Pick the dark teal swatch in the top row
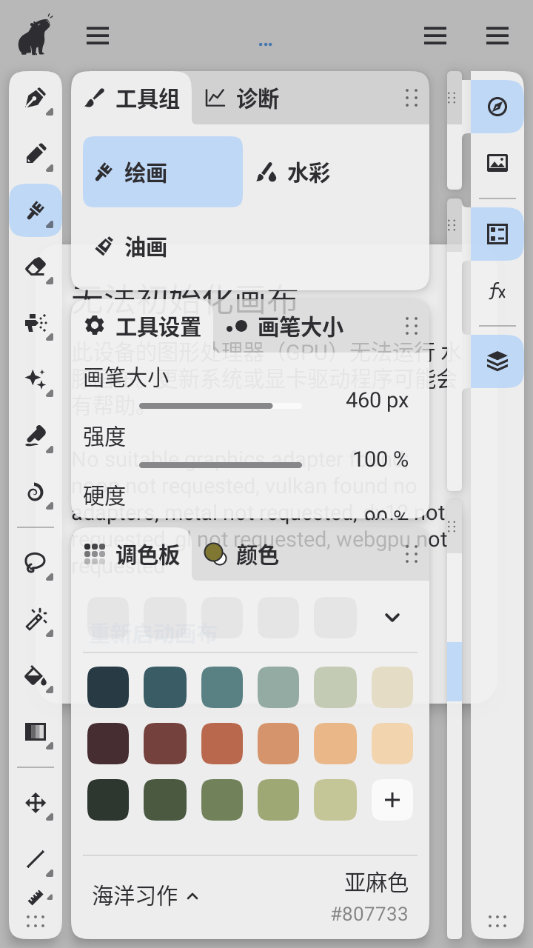The image size is (533, 948). tap(165, 687)
